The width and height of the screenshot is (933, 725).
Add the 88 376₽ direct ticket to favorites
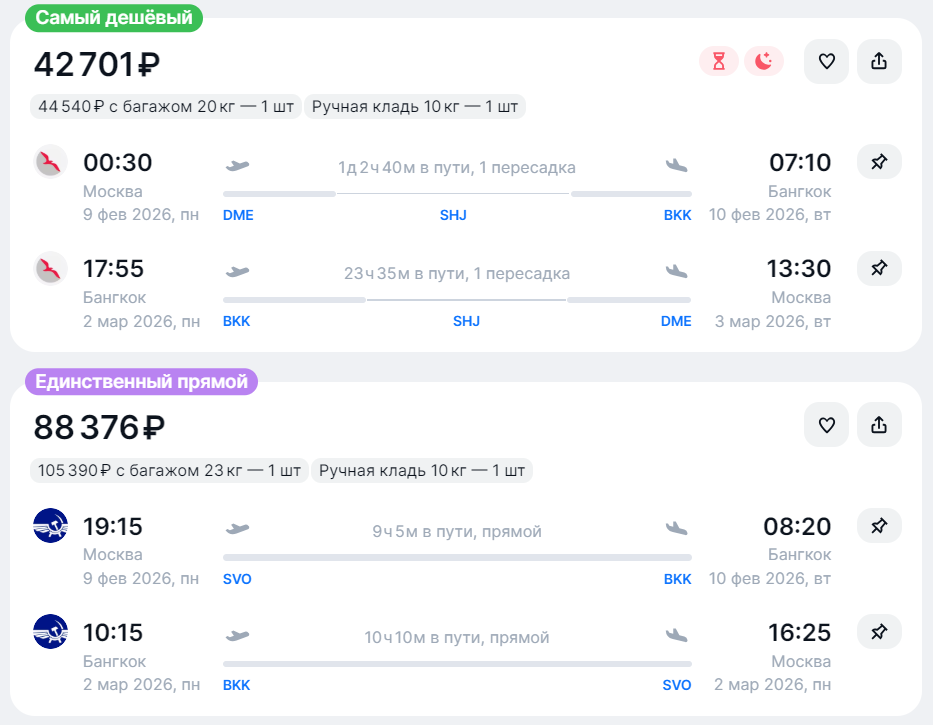tap(826, 425)
